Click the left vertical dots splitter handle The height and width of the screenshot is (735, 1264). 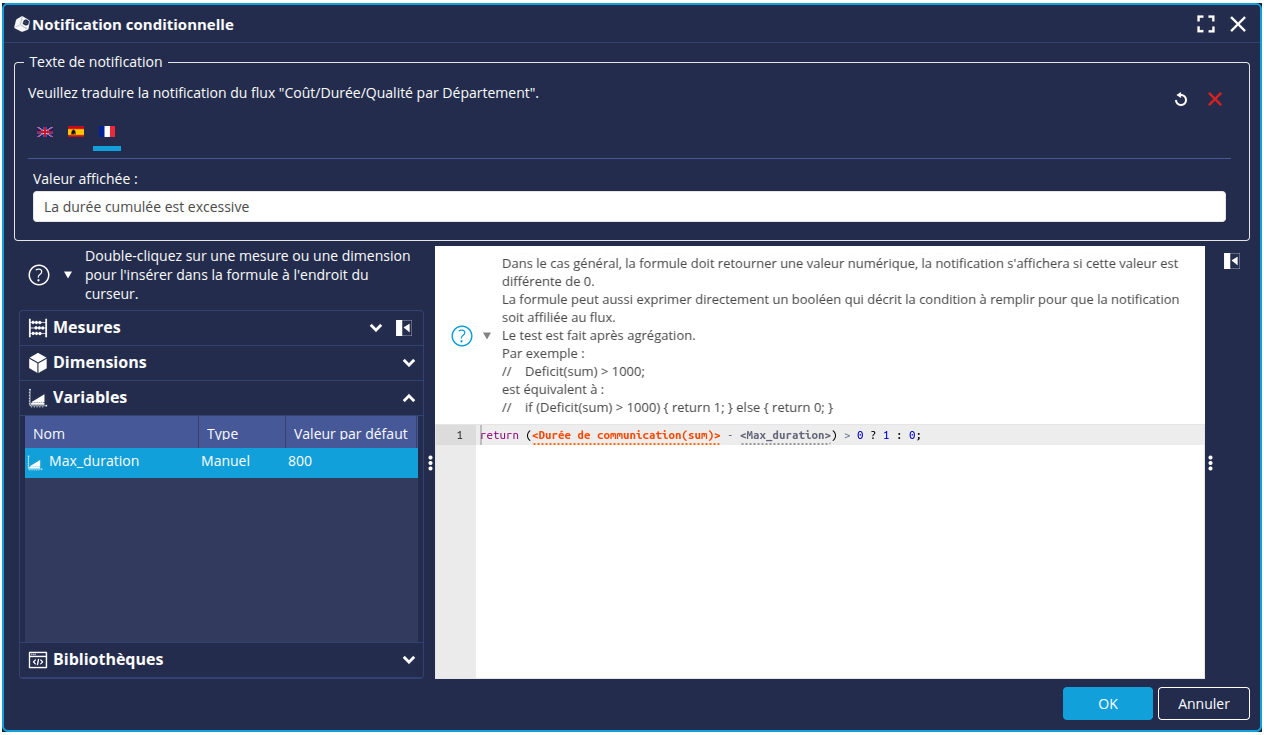pyautogui.click(x=430, y=463)
